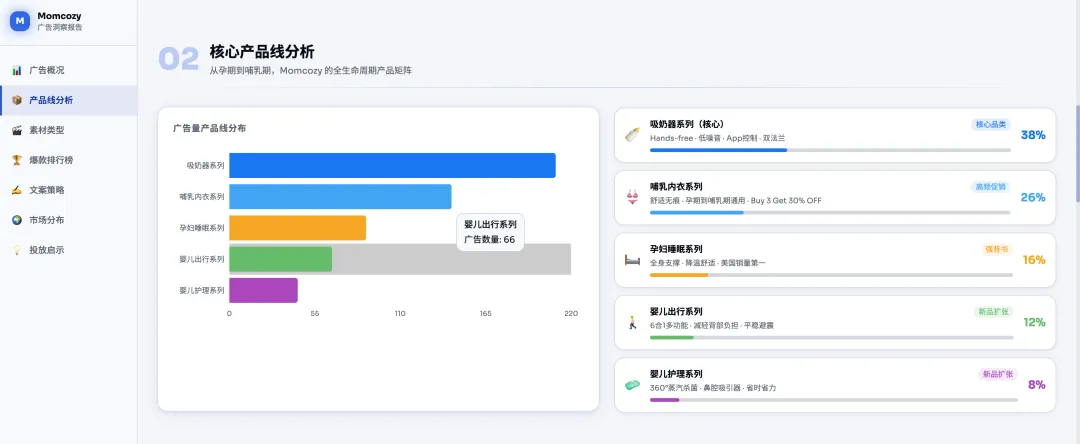The width and height of the screenshot is (1080, 444).
Task: Click the orange 孕妇睡眠系列 bar
Action: tap(298, 228)
